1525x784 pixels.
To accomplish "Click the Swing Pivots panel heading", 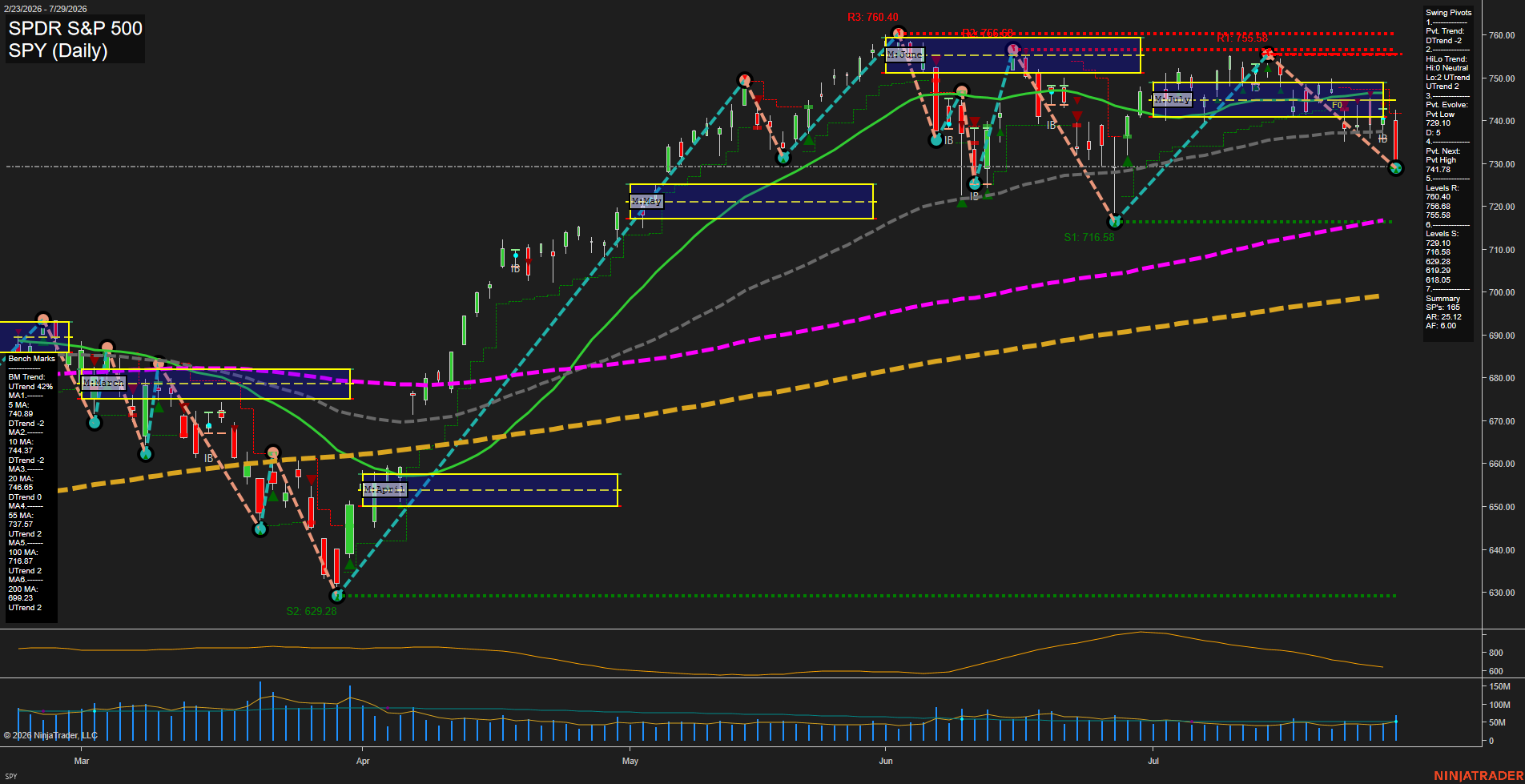I will click(x=1449, y=13).
